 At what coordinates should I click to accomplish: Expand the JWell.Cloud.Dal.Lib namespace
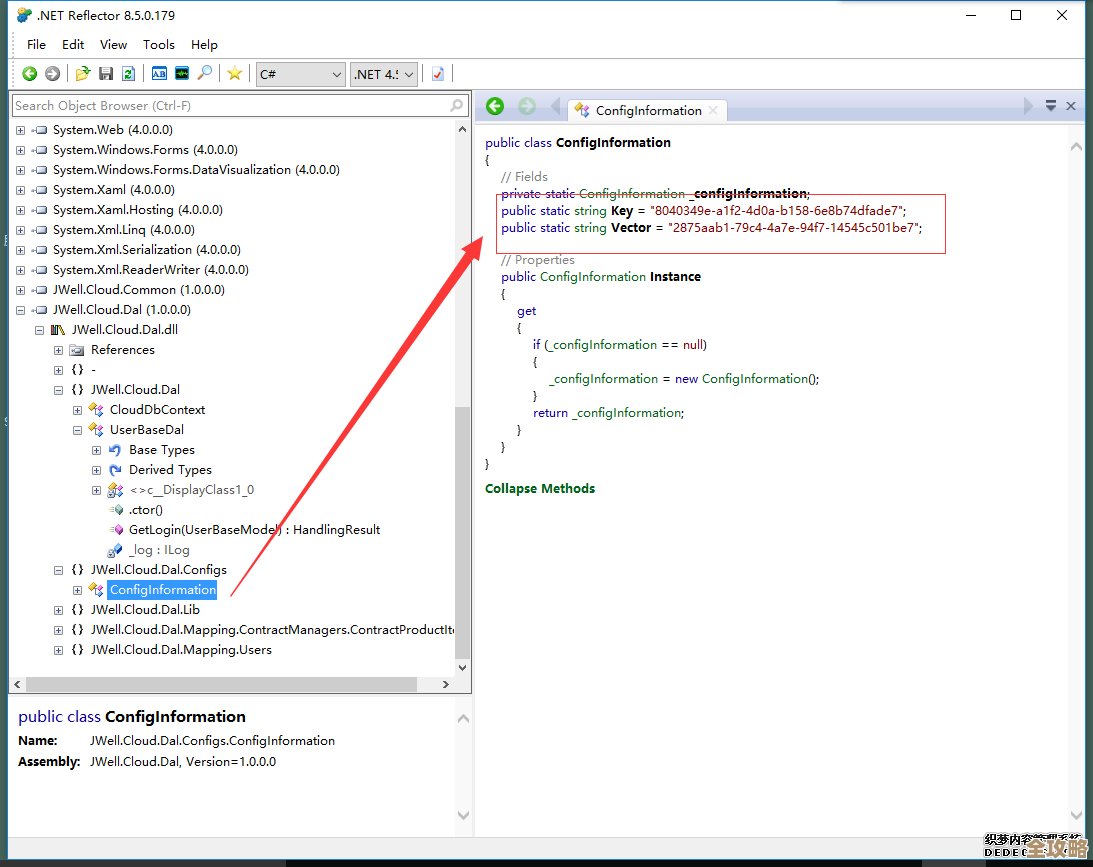tap(59, 610)
